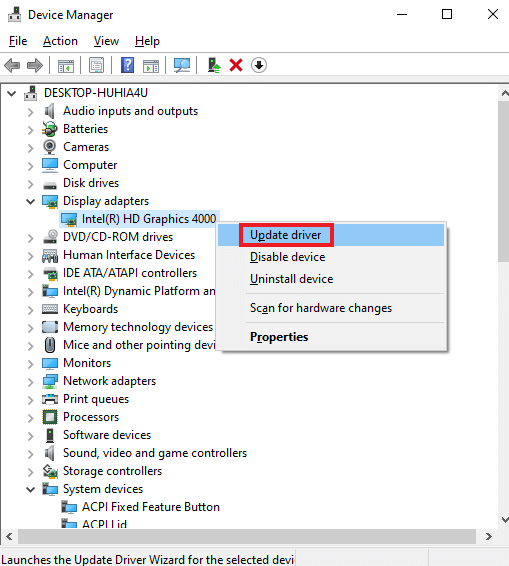Click the vertical scrollbar up arrow
The width and height of the screenshot is (509, 566).
tap(504, 93)
